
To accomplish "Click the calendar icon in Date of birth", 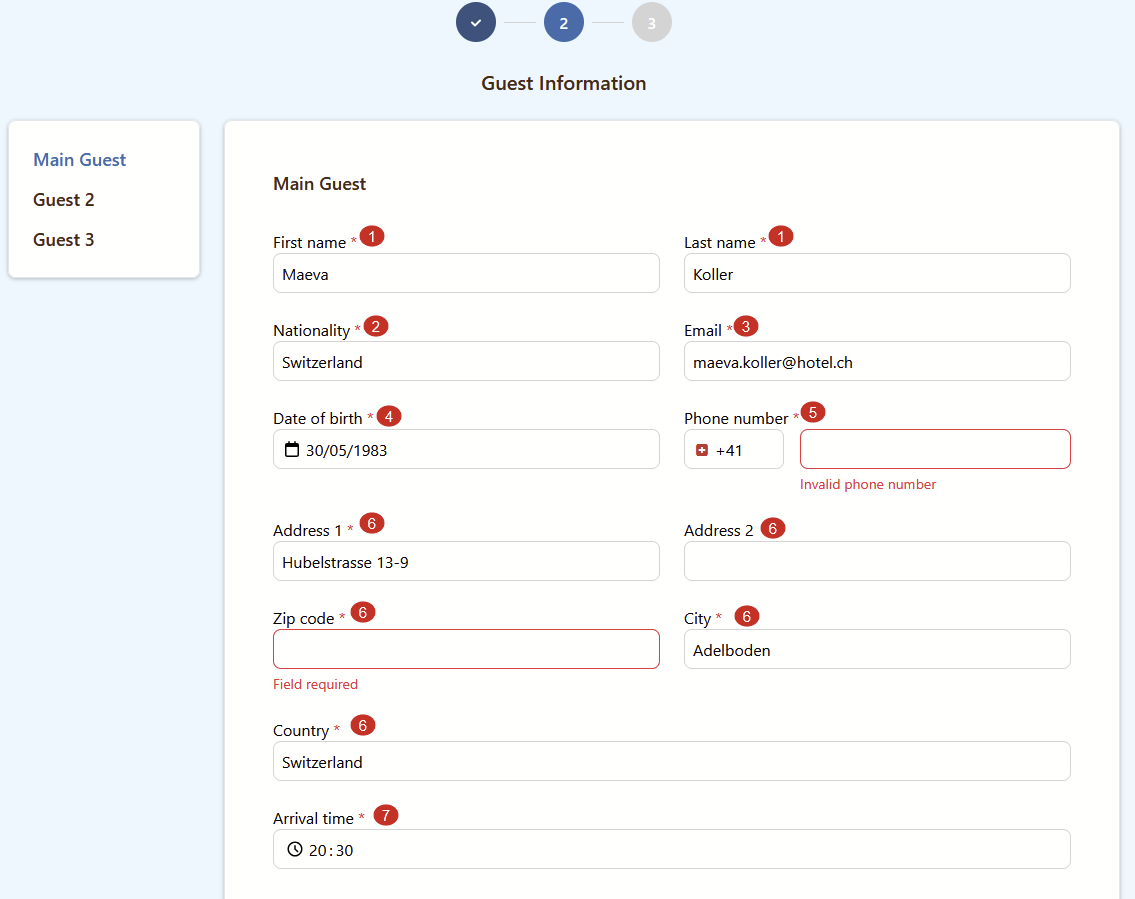I will [292, 450].
